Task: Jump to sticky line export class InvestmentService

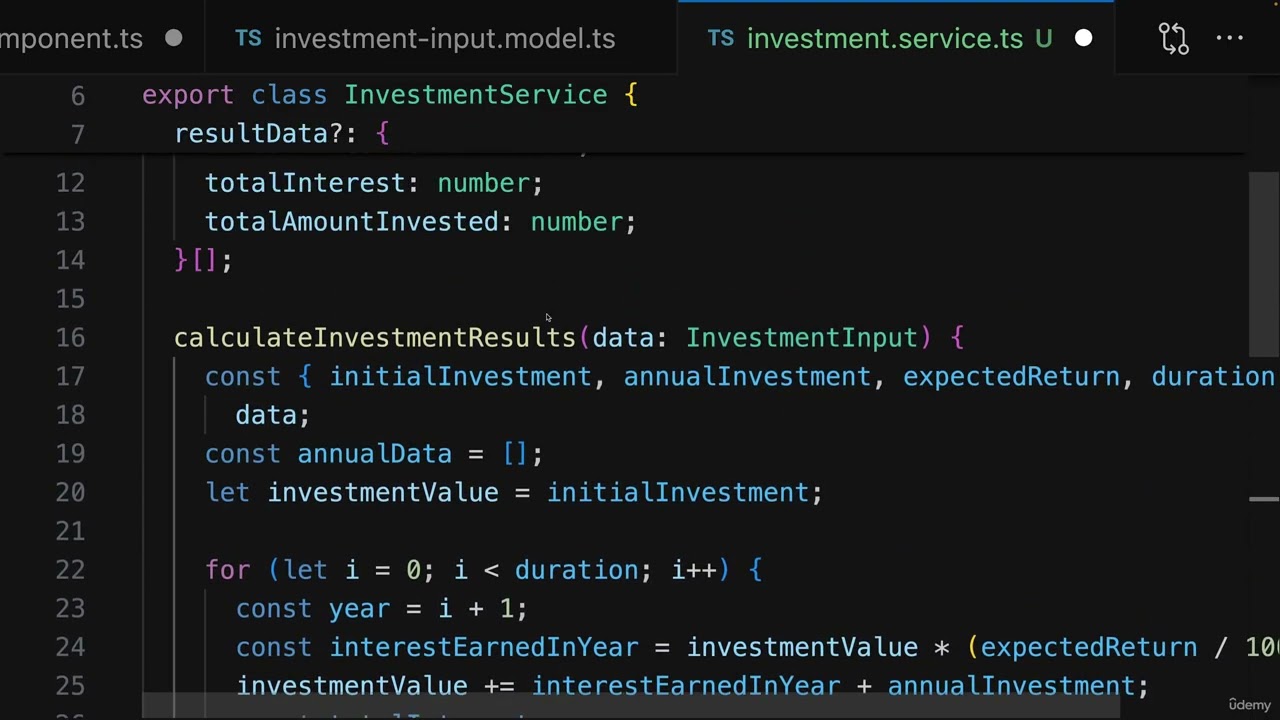Action: tap(390, 95)
